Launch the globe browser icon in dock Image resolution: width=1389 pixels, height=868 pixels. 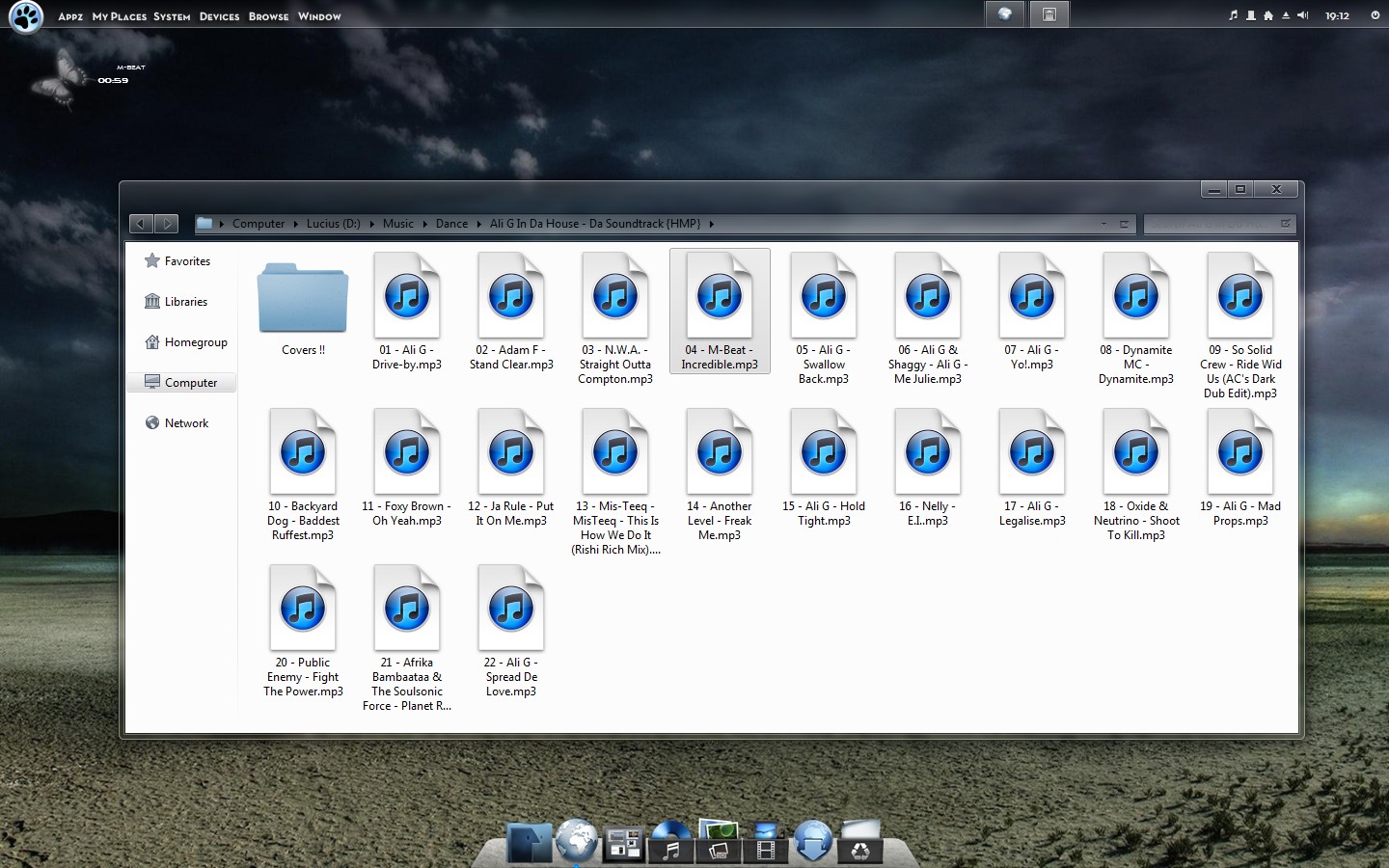pos(577,840)
